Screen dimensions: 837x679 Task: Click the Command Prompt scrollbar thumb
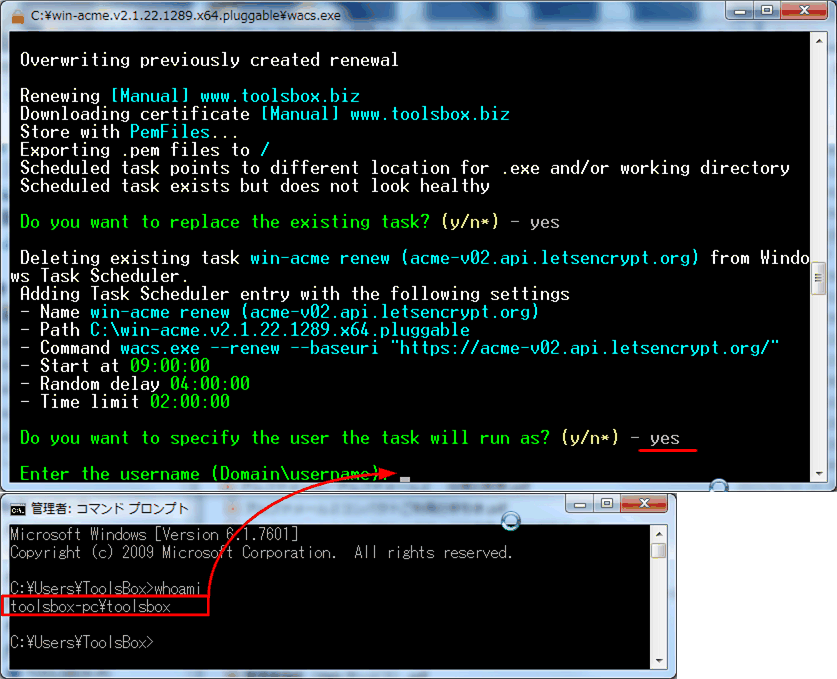pos(659,550)
